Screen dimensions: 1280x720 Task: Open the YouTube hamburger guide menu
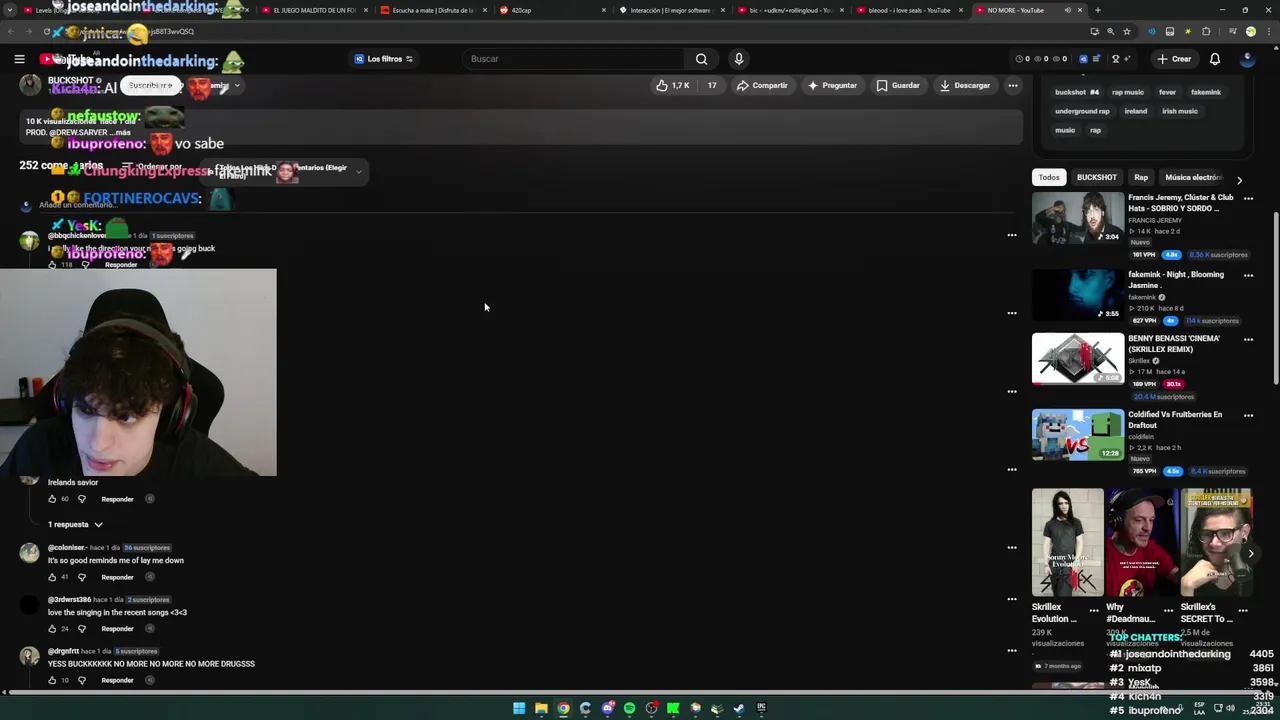(x=19, y=59)
